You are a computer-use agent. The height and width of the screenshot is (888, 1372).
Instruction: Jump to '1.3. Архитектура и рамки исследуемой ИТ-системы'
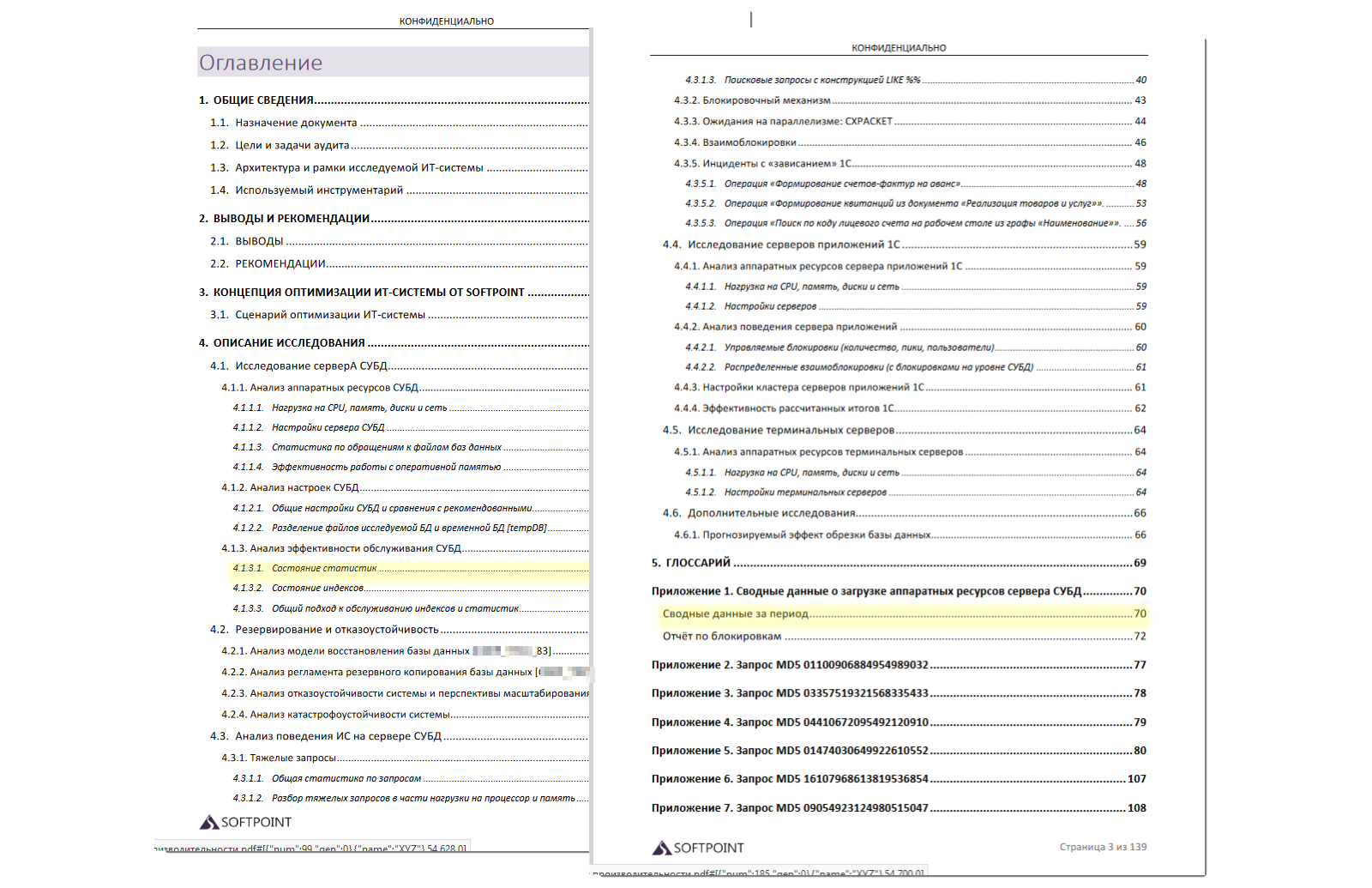point(400,167)
